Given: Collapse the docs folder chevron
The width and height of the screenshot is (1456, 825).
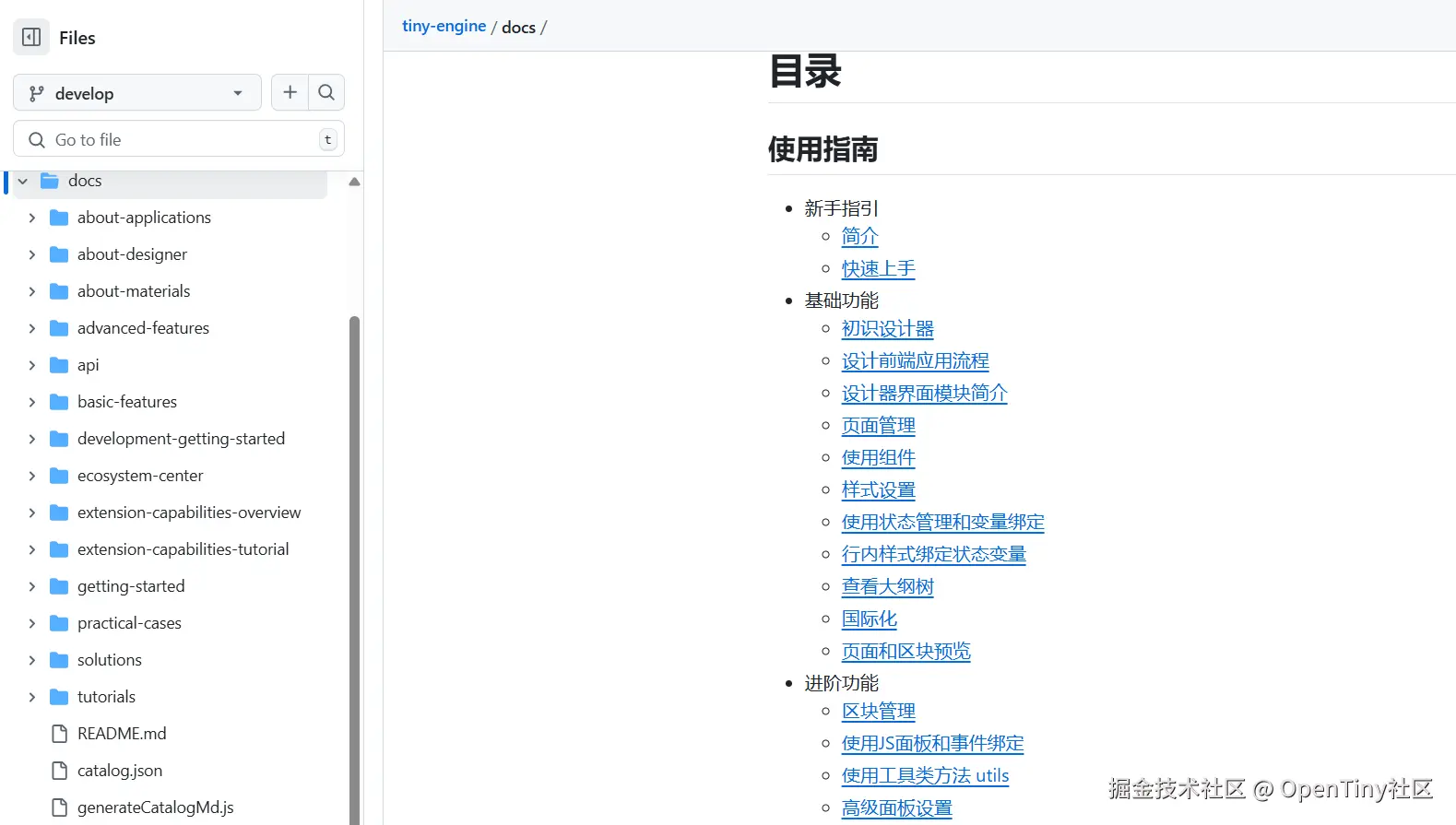Looking at the screenshot, I should click(x=23, y=181).
